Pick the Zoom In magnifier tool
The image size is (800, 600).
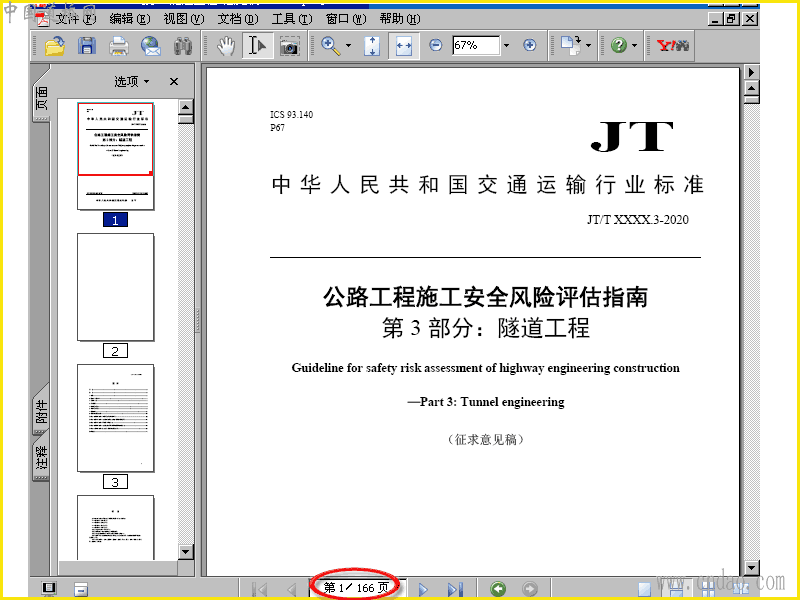(x=331, y=46)
